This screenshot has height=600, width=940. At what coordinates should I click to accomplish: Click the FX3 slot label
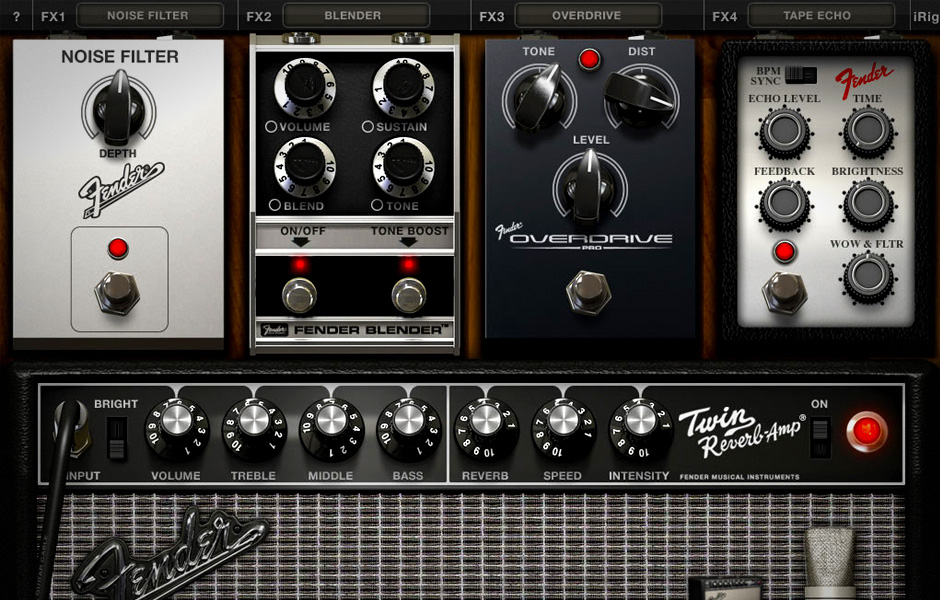492,16
